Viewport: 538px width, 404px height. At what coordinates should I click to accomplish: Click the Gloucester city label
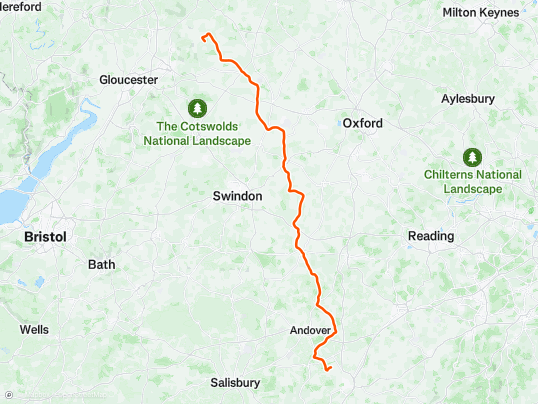pos(129,80)
